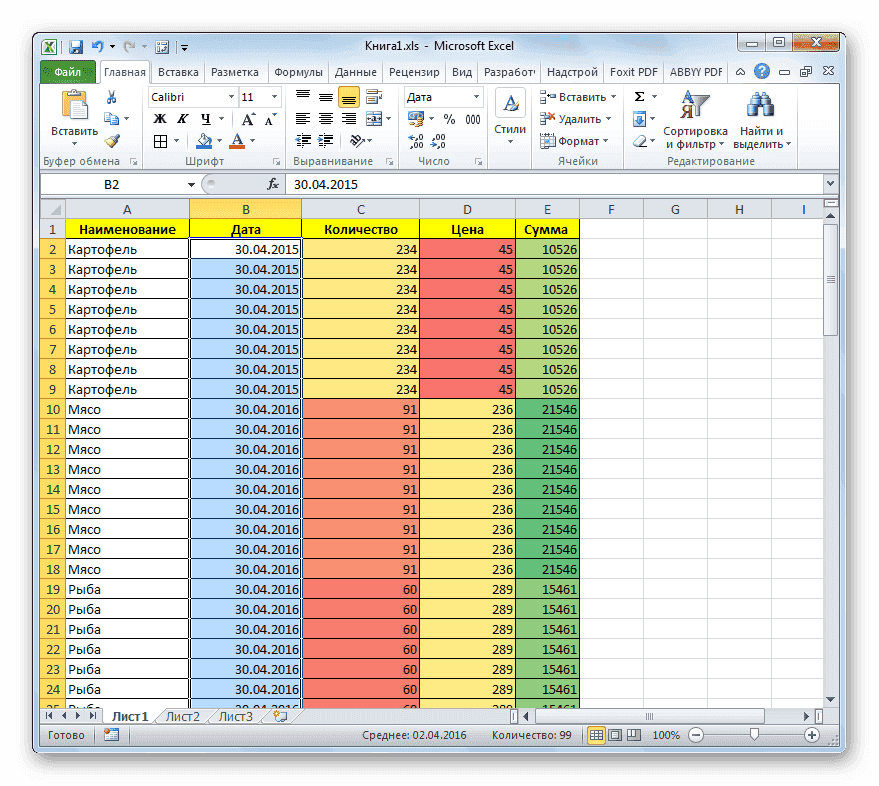Open the AutoSum Σ function
879x786 pixels.
(639, 96)
